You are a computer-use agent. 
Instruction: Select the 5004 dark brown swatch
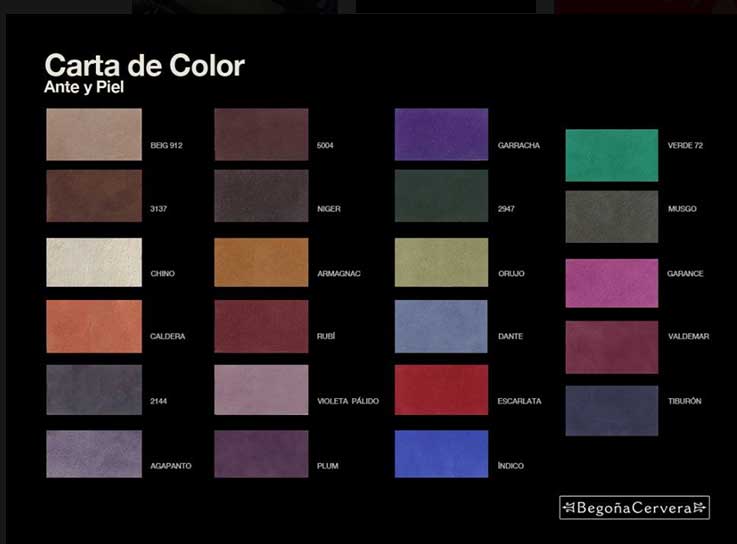pyautogui.click(x=261, y=134)
